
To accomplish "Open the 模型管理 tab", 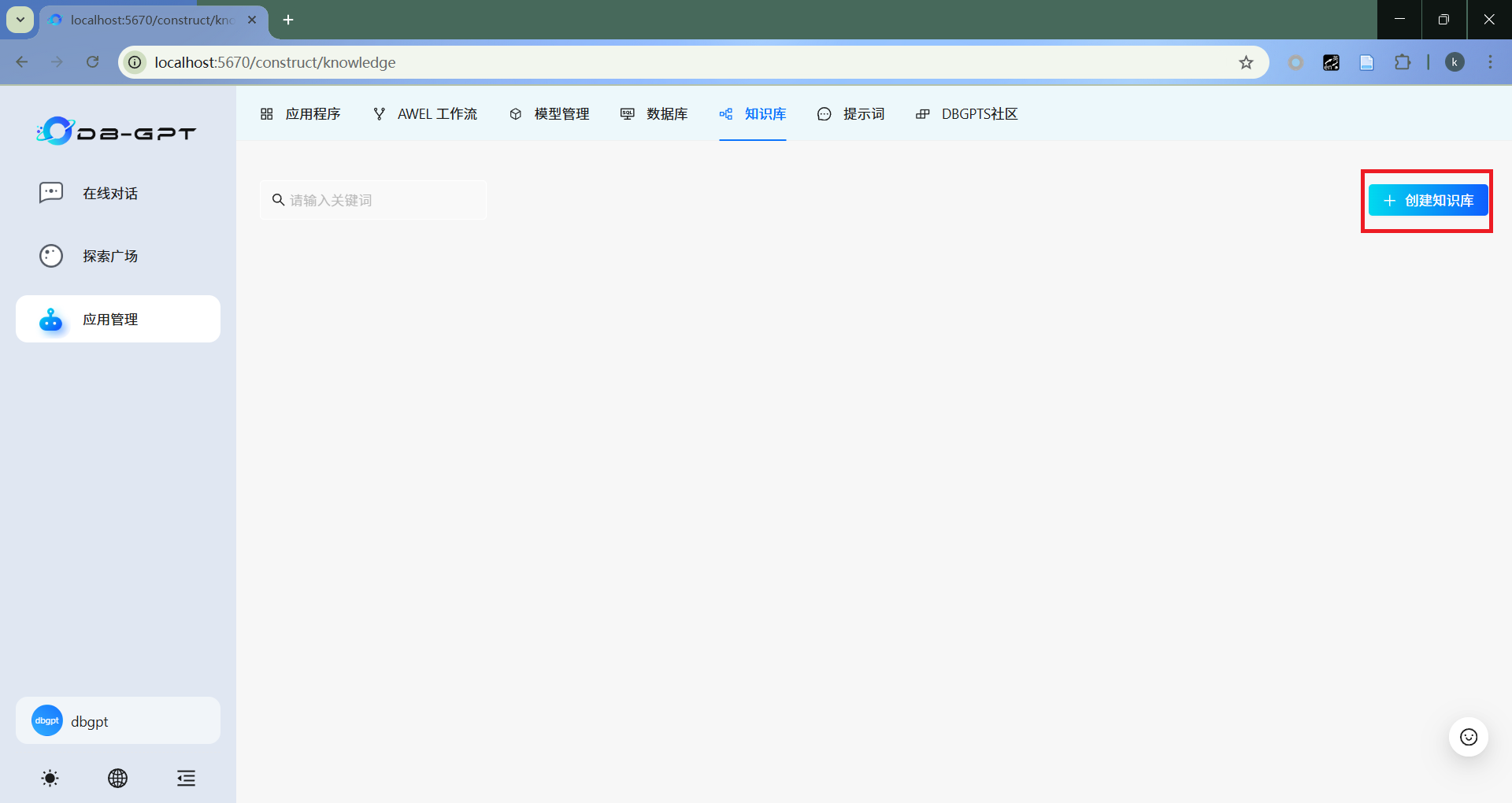I will pos(550,114).
